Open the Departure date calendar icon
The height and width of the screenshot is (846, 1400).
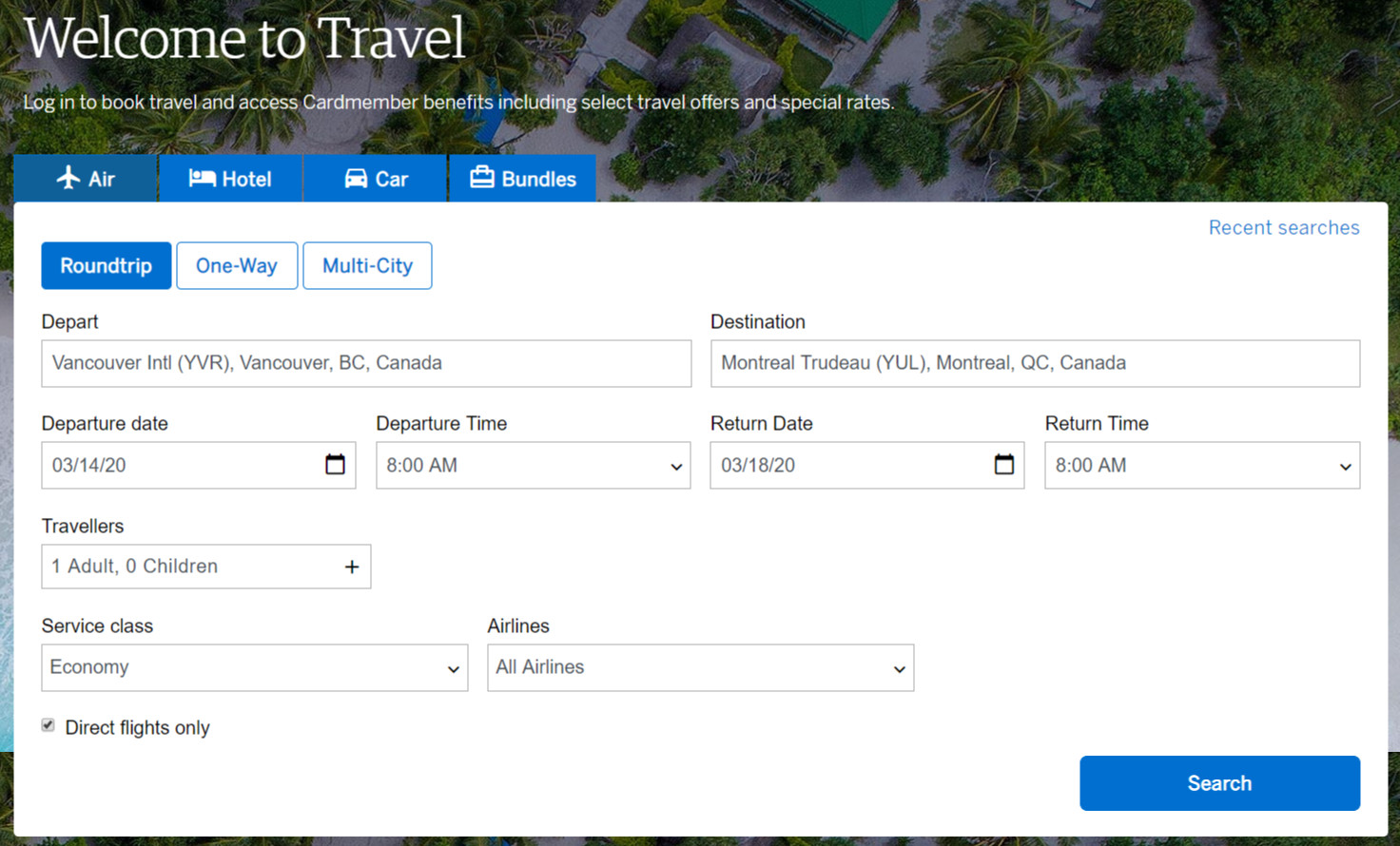[335, 465]
